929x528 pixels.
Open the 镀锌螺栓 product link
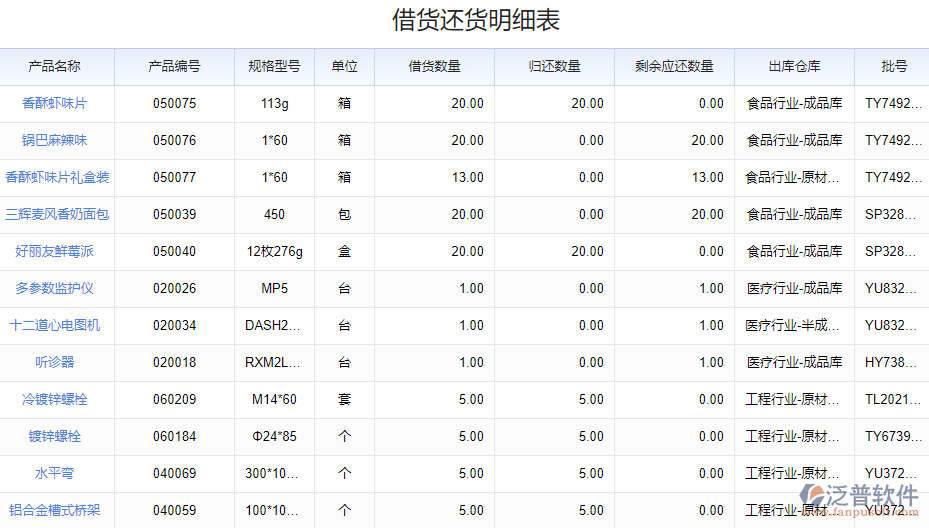(x=55, y=436)
